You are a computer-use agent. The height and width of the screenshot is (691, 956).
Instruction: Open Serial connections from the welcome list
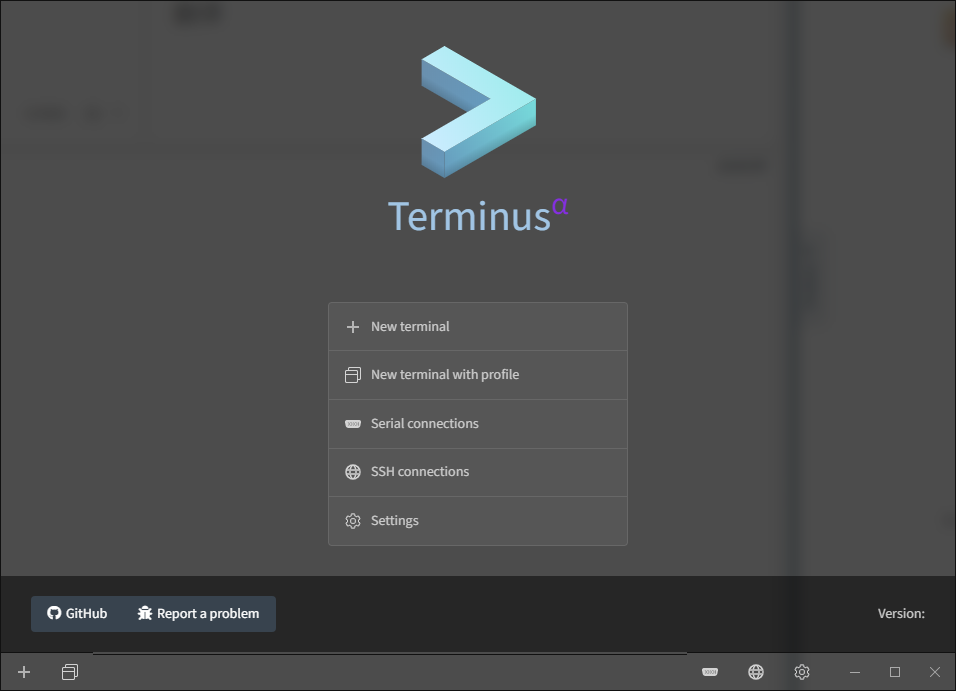coord(477,423)
